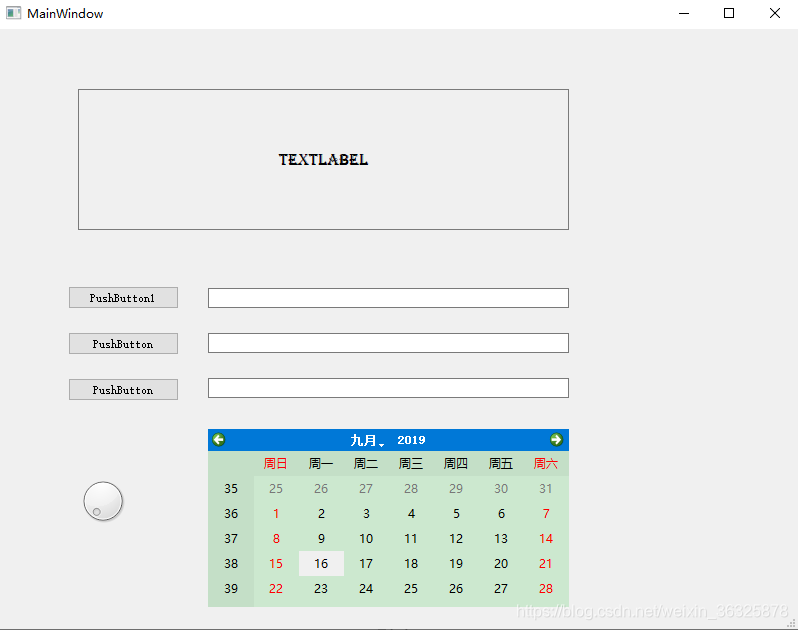Click week number 35 in calendar
Screen dimensions: 798x630
pos(231,489)
